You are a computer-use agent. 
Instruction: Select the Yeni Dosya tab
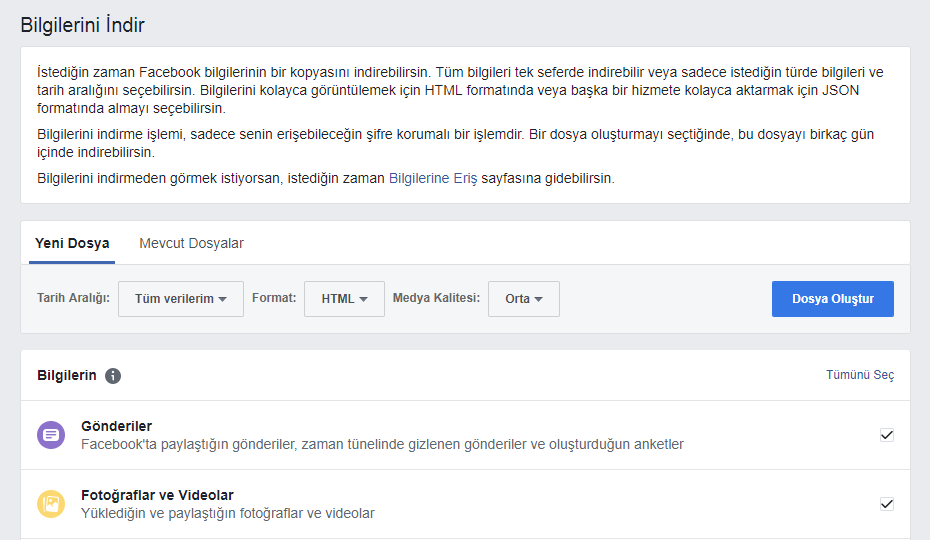(72, 243)
